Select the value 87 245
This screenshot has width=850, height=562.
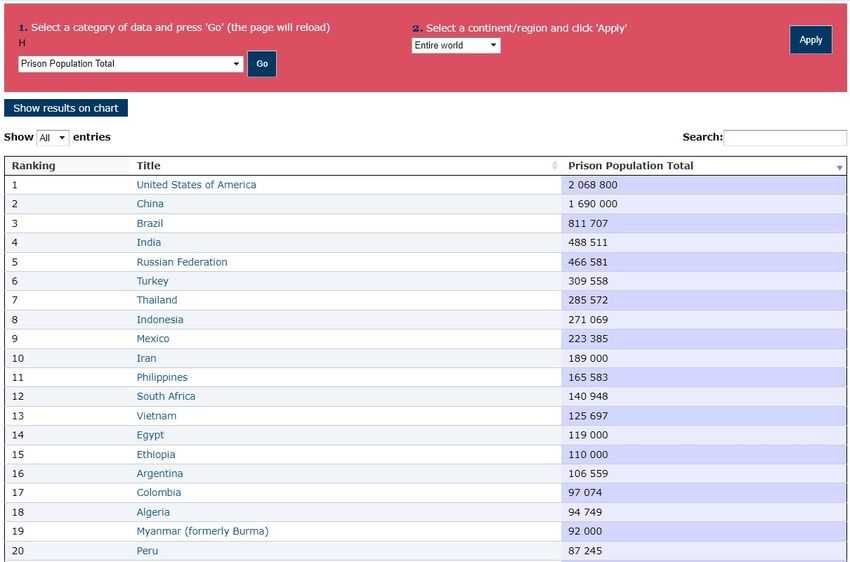pyautogui.click(x=585, y=551)
